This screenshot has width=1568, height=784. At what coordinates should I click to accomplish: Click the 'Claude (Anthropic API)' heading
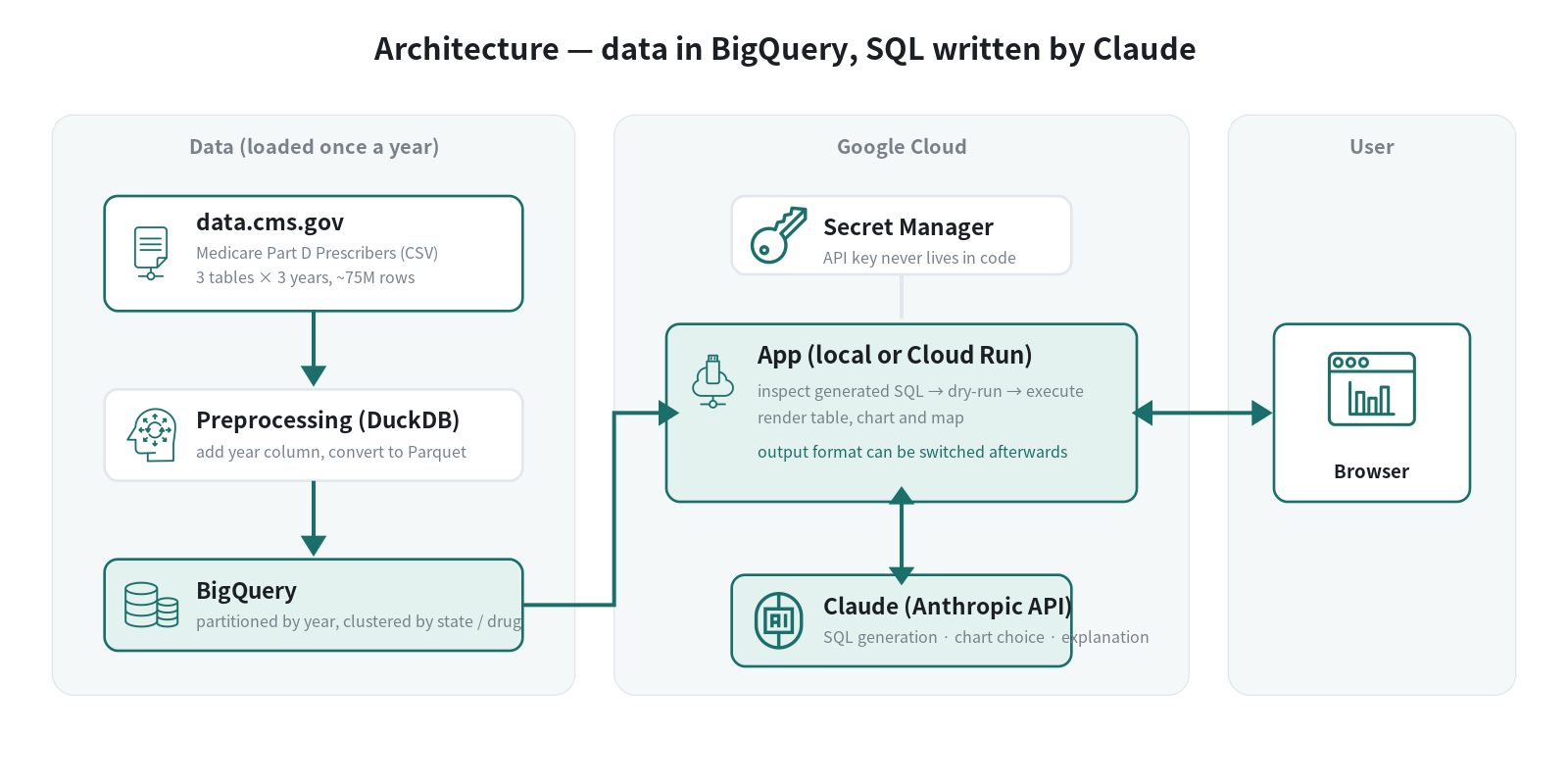tap(948, 607)
